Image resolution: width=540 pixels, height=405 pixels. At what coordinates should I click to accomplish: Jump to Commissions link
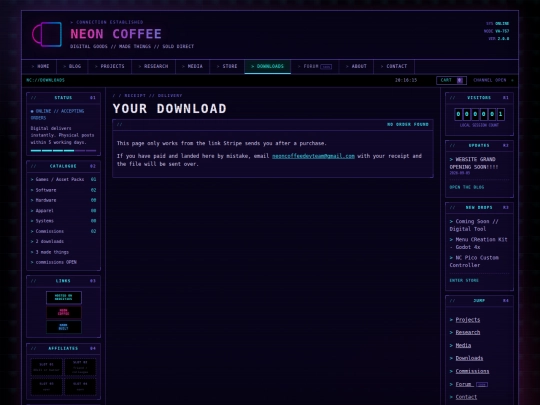coord(472,371)
